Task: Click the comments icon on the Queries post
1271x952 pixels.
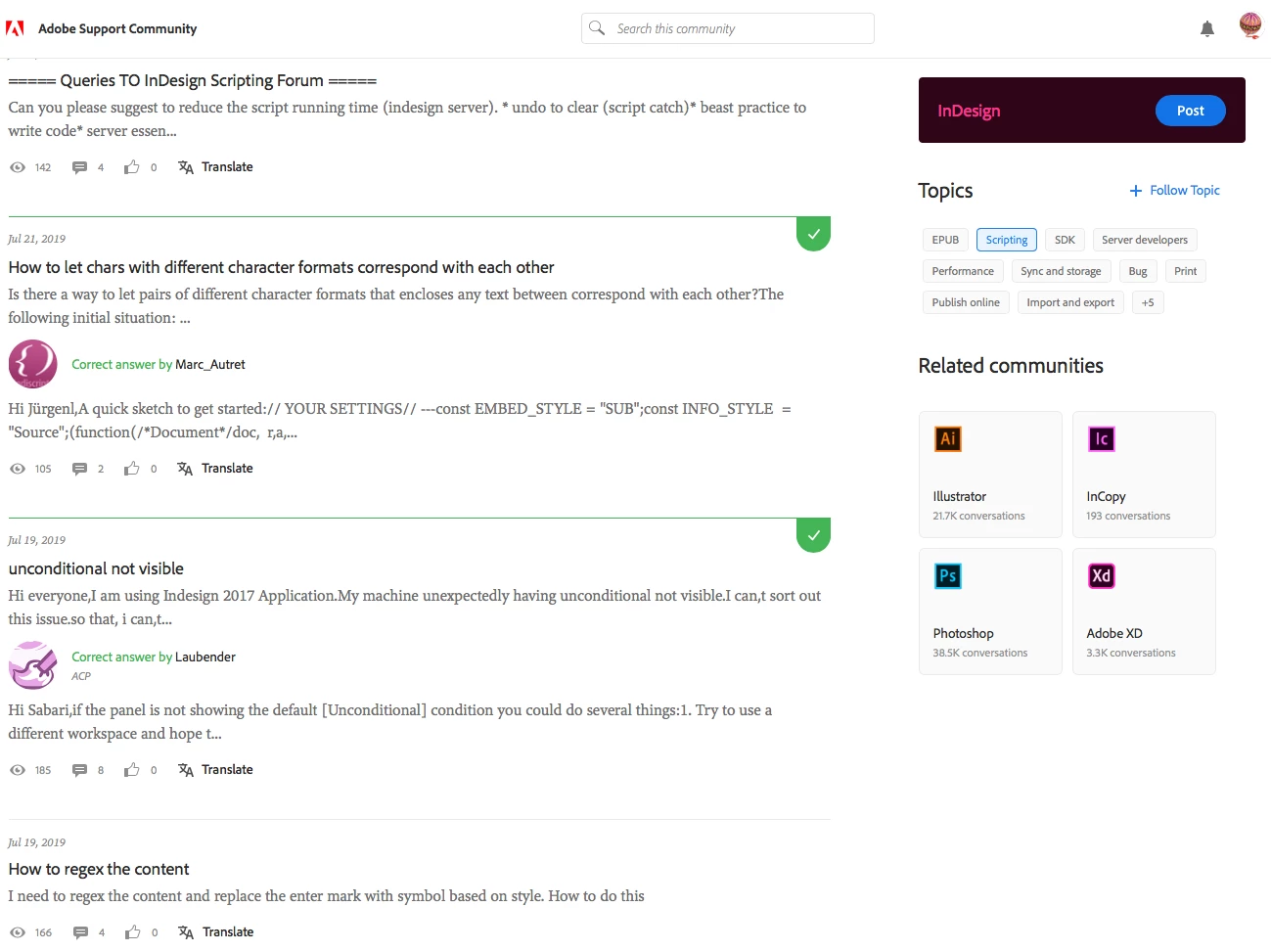Action: (79, 167)
